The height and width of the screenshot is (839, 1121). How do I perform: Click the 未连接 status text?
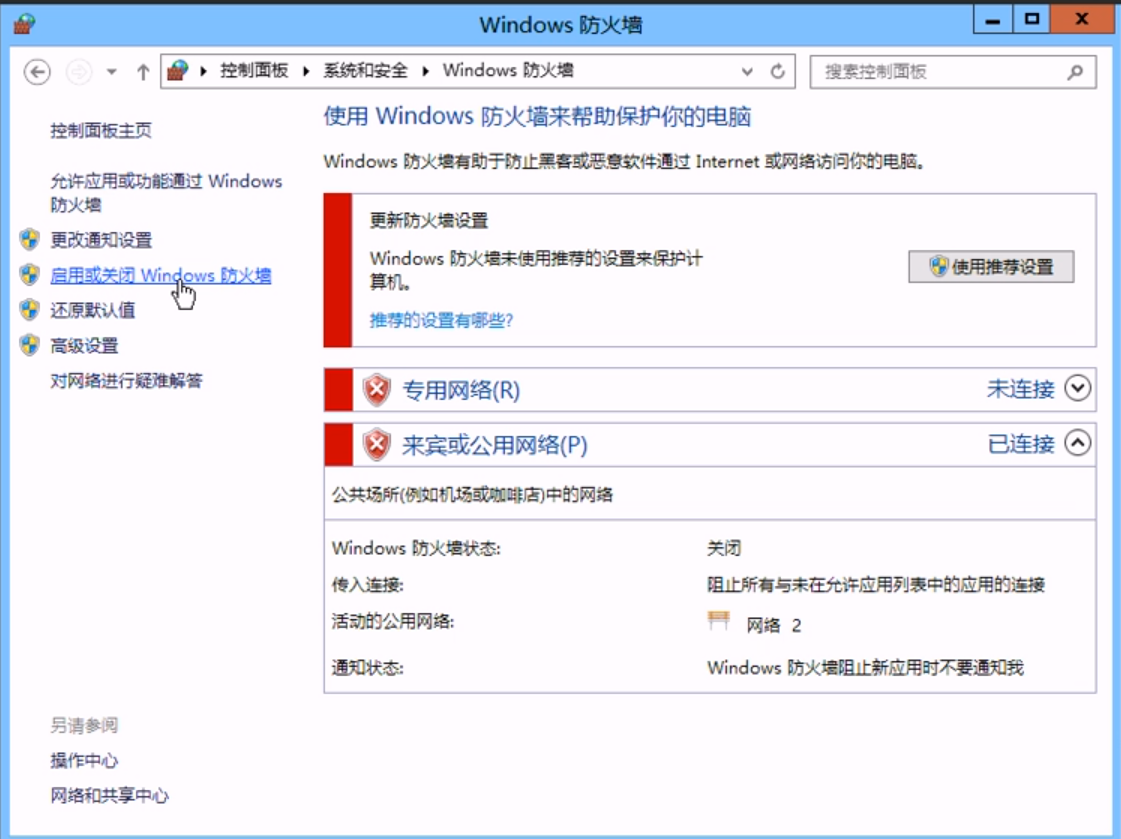coord(1020,389)
